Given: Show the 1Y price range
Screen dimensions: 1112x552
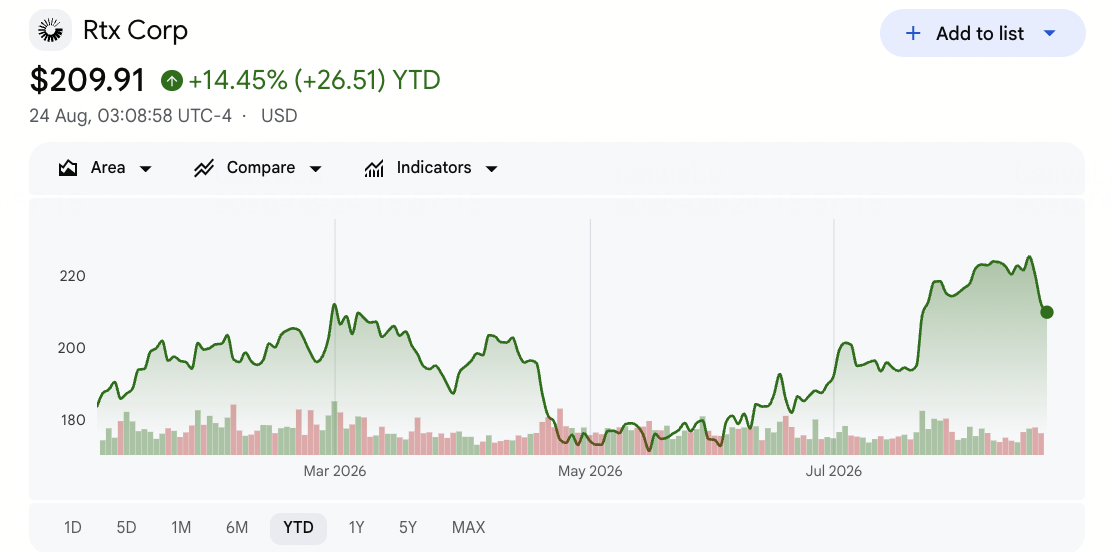Looking at the screenshot, I should [x=356, y=527].
